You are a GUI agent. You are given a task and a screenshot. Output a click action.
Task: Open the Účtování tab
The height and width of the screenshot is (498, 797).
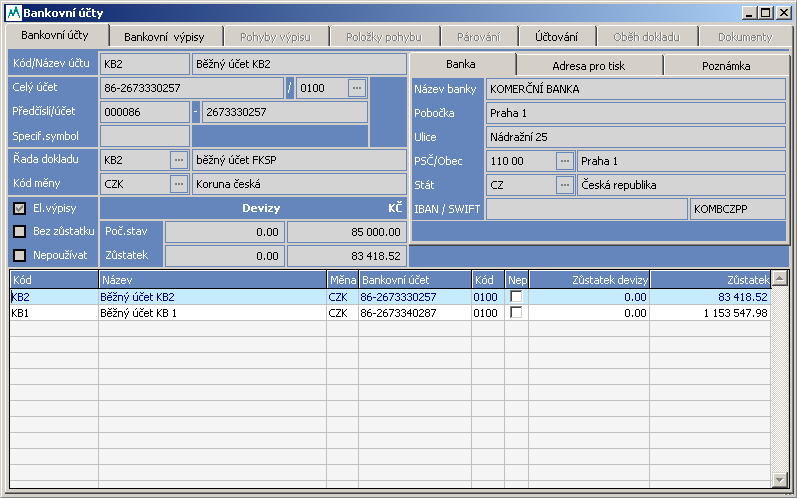[556, 37]
